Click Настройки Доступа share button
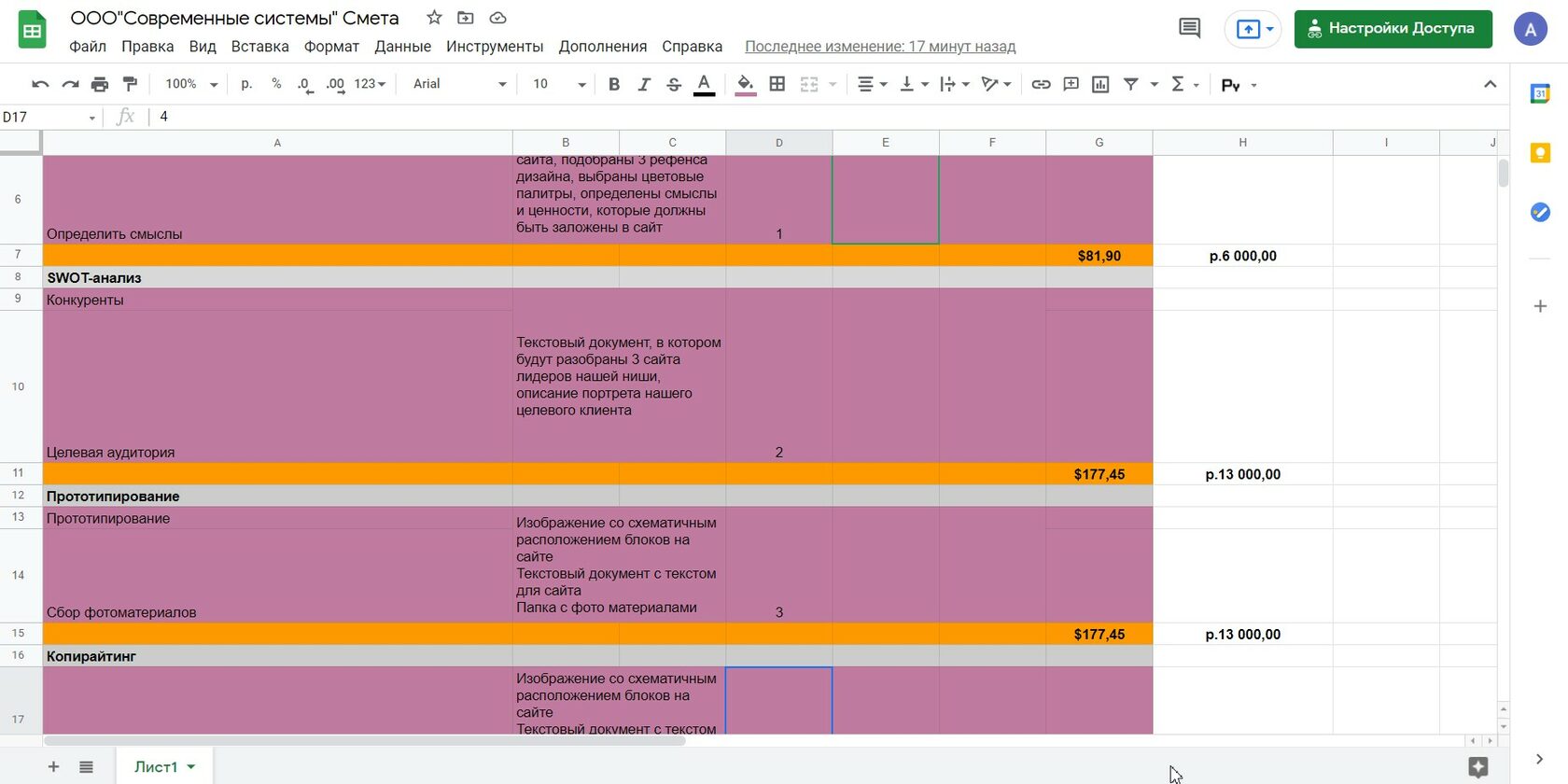The image size is (1568, 784). [1393, 29]
